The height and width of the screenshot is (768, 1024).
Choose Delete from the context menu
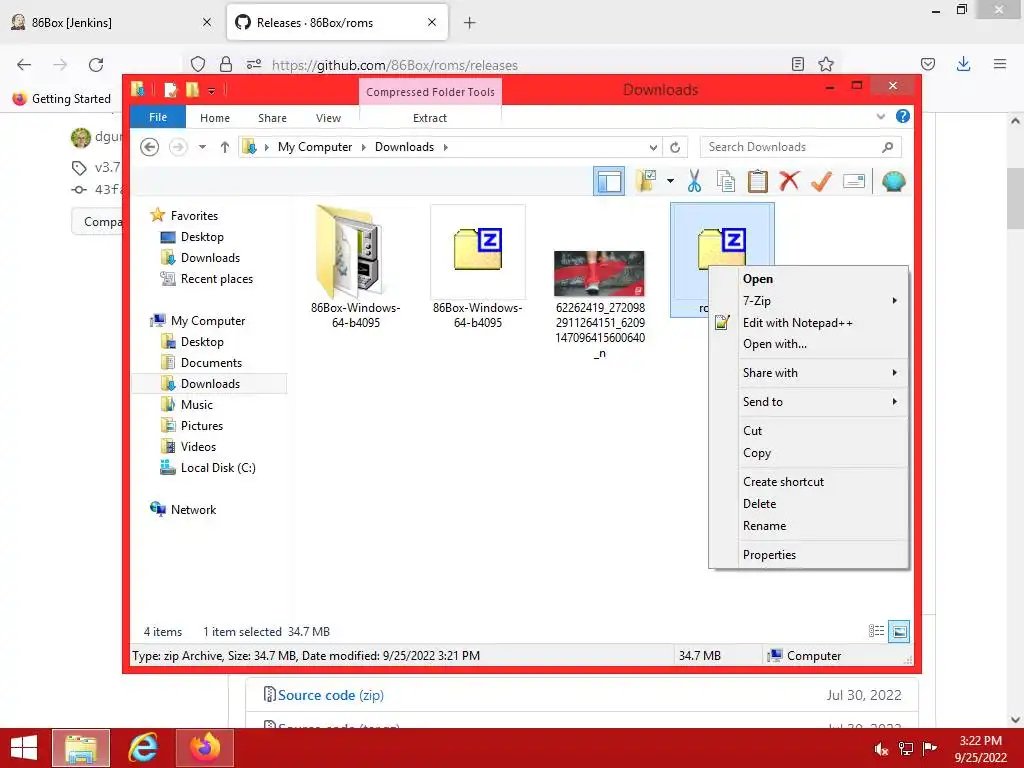809,504
